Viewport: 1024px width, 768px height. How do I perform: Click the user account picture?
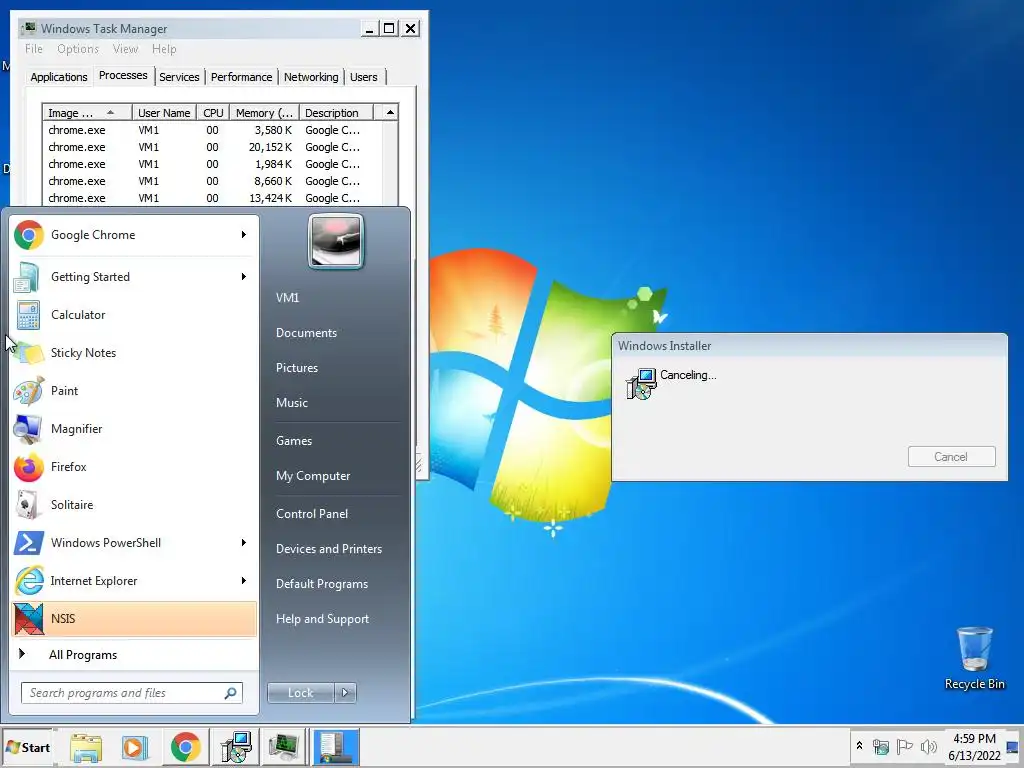point(336,241)
